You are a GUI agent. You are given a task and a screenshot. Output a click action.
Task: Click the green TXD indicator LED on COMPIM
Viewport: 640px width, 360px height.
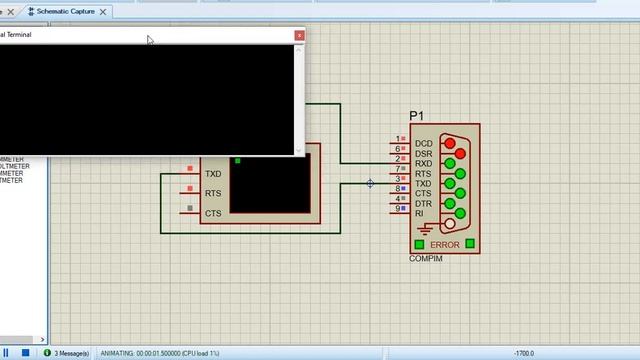click(450, 184)
